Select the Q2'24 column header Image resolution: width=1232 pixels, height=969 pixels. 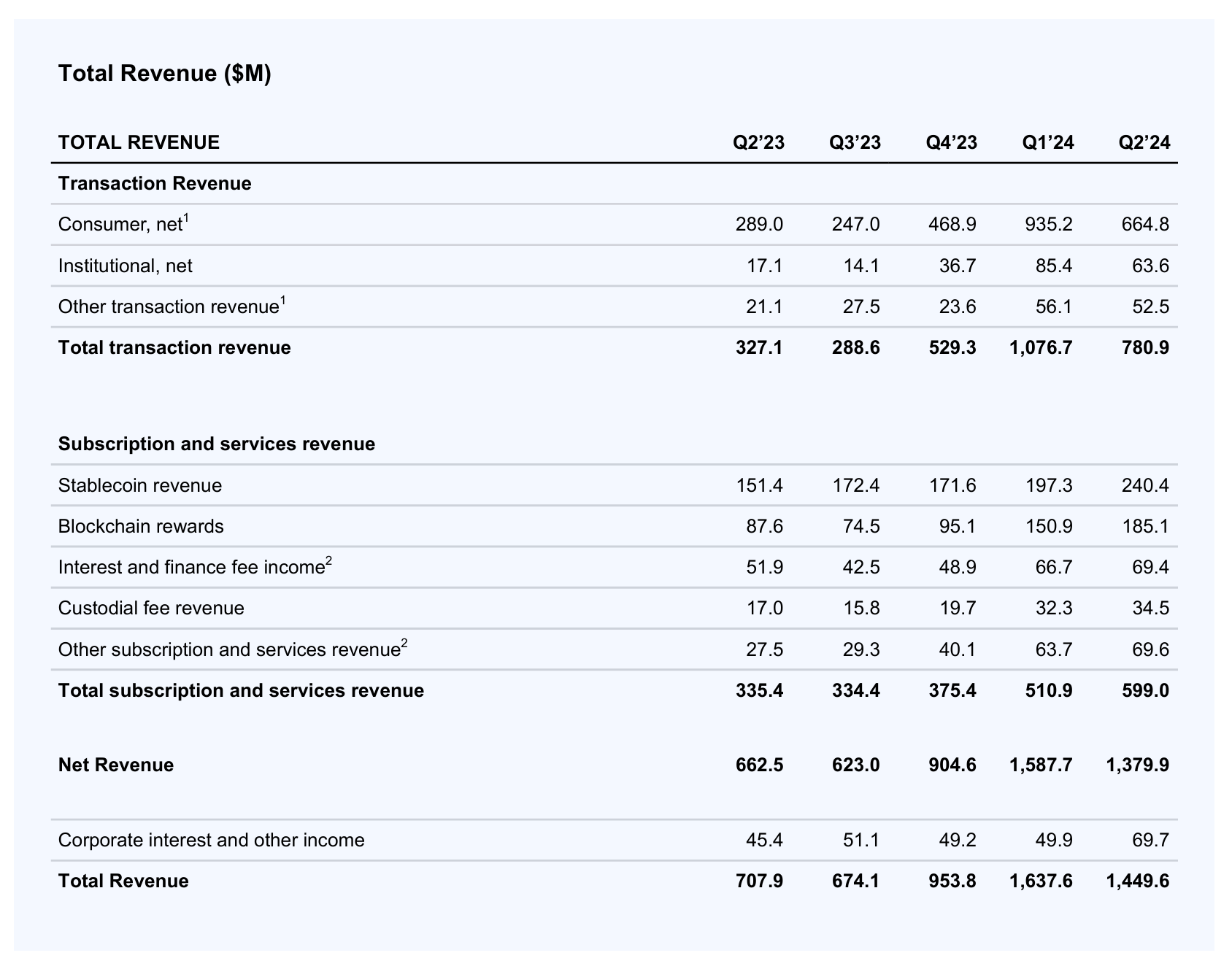1144,142
